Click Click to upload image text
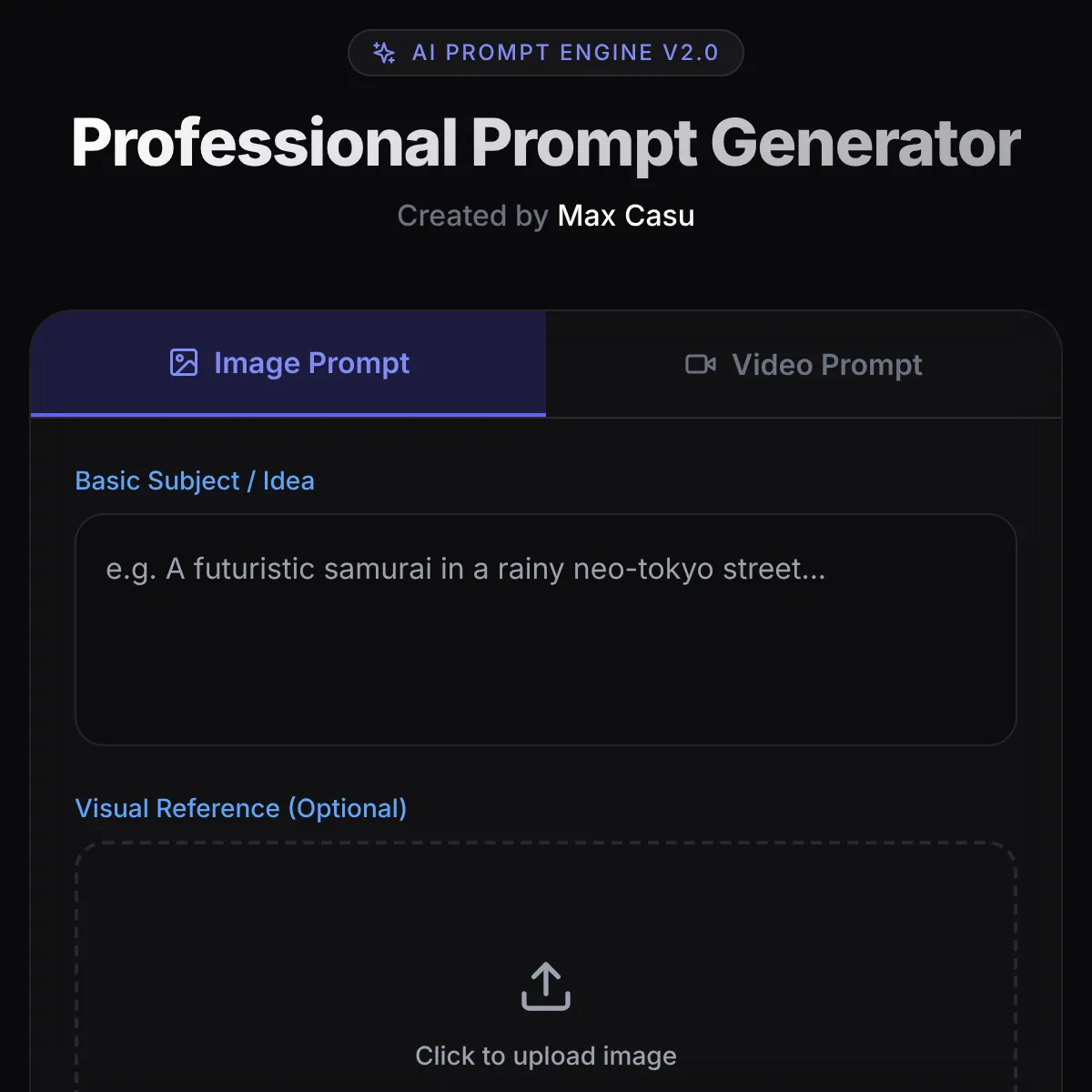1092x1092 pixels. 545,1056
